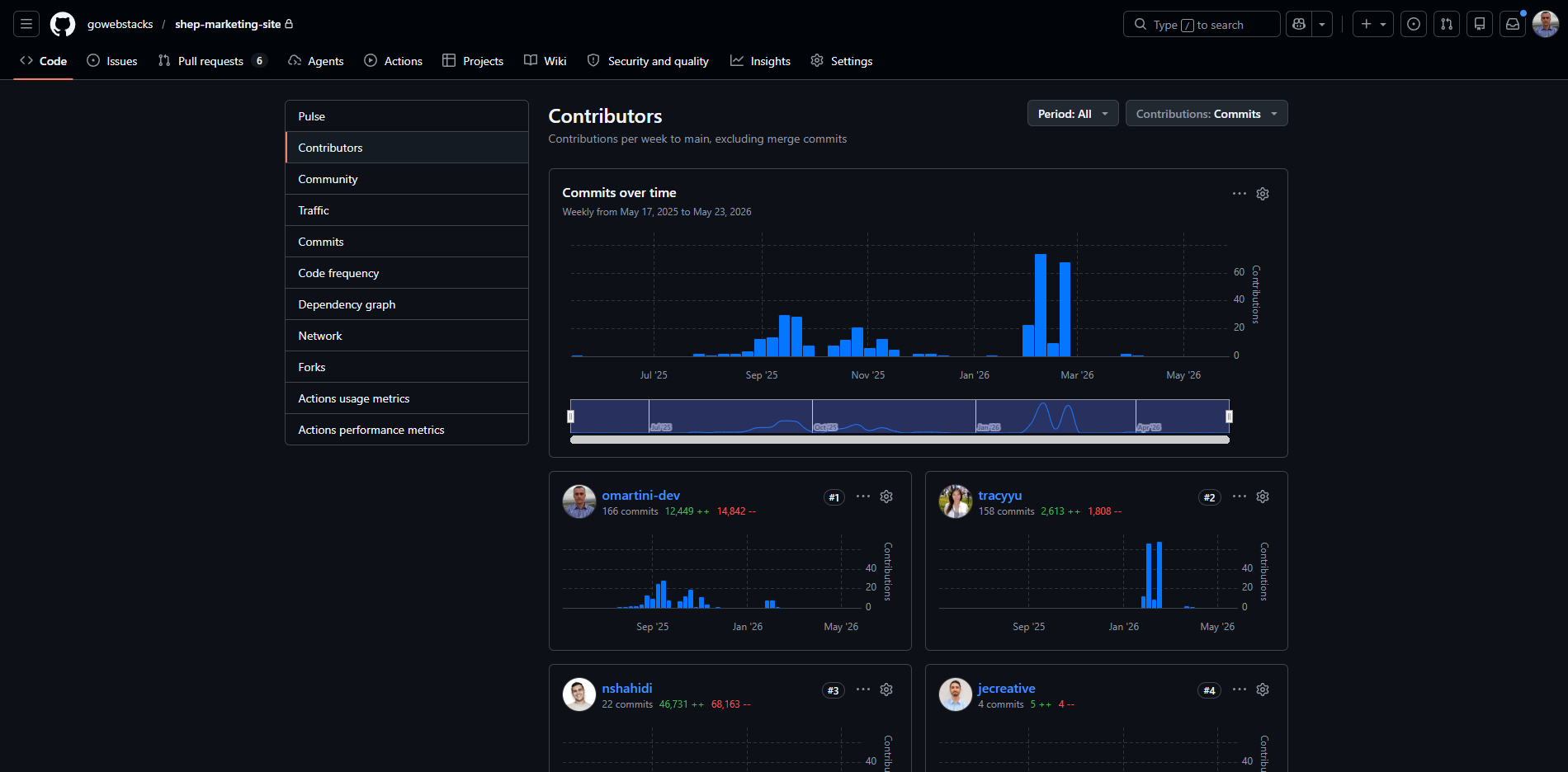This screenshot has height=772, width=1568.
Task: Open tracyyu's profile link
Action: [1000, 496]
